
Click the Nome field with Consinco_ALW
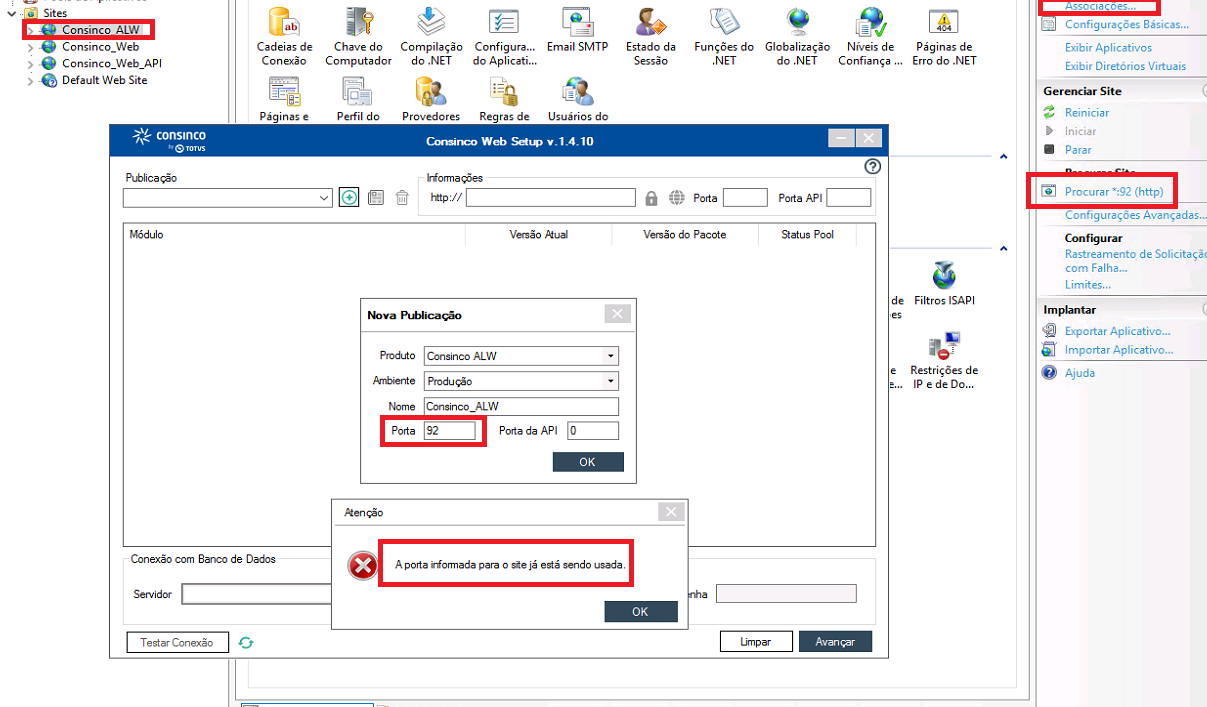(521, 406)
